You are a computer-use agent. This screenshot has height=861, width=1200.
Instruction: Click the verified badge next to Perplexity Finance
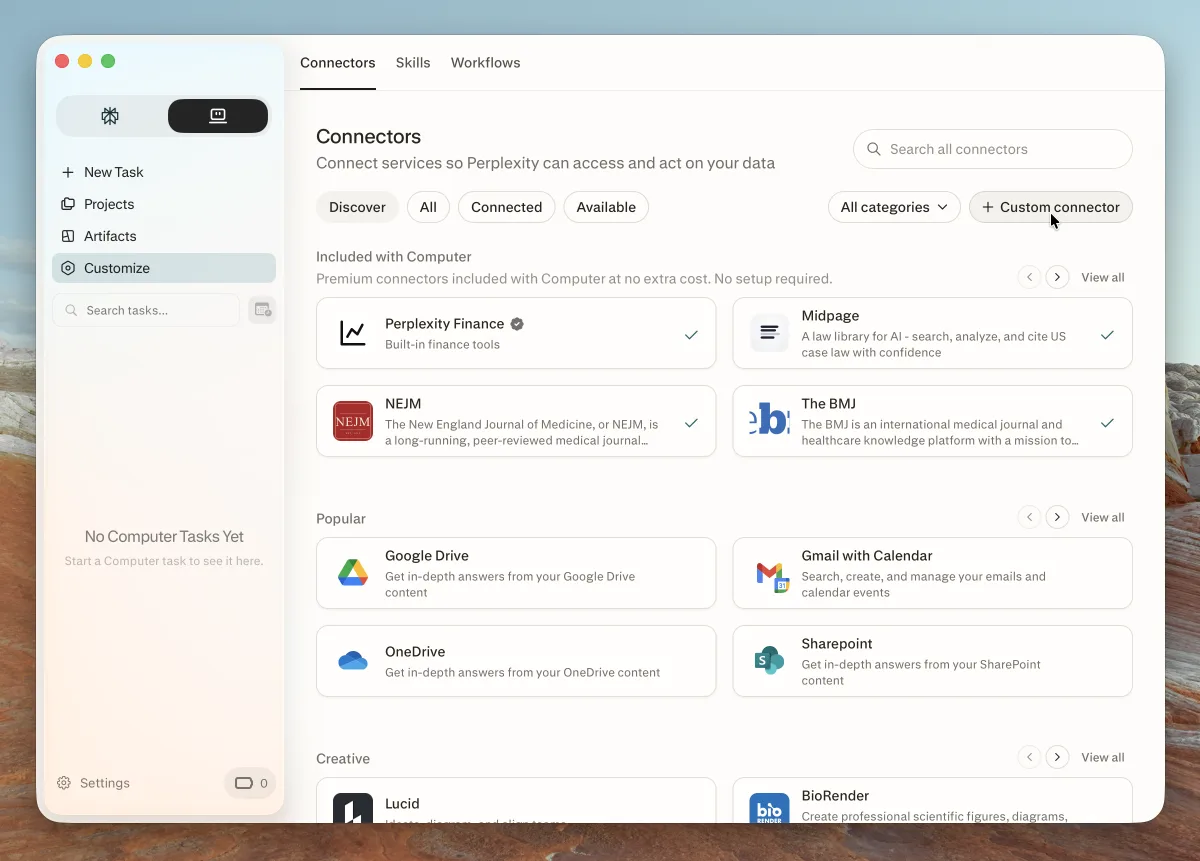coord(517,324)
